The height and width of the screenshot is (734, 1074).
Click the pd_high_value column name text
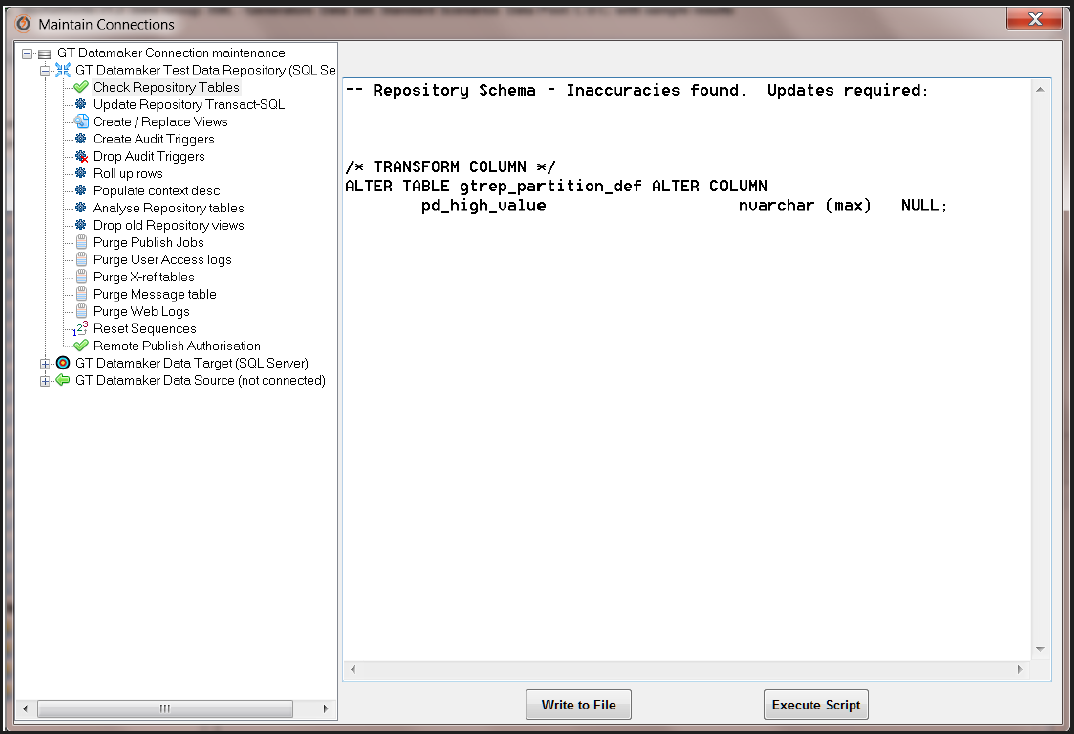(484, 205)
